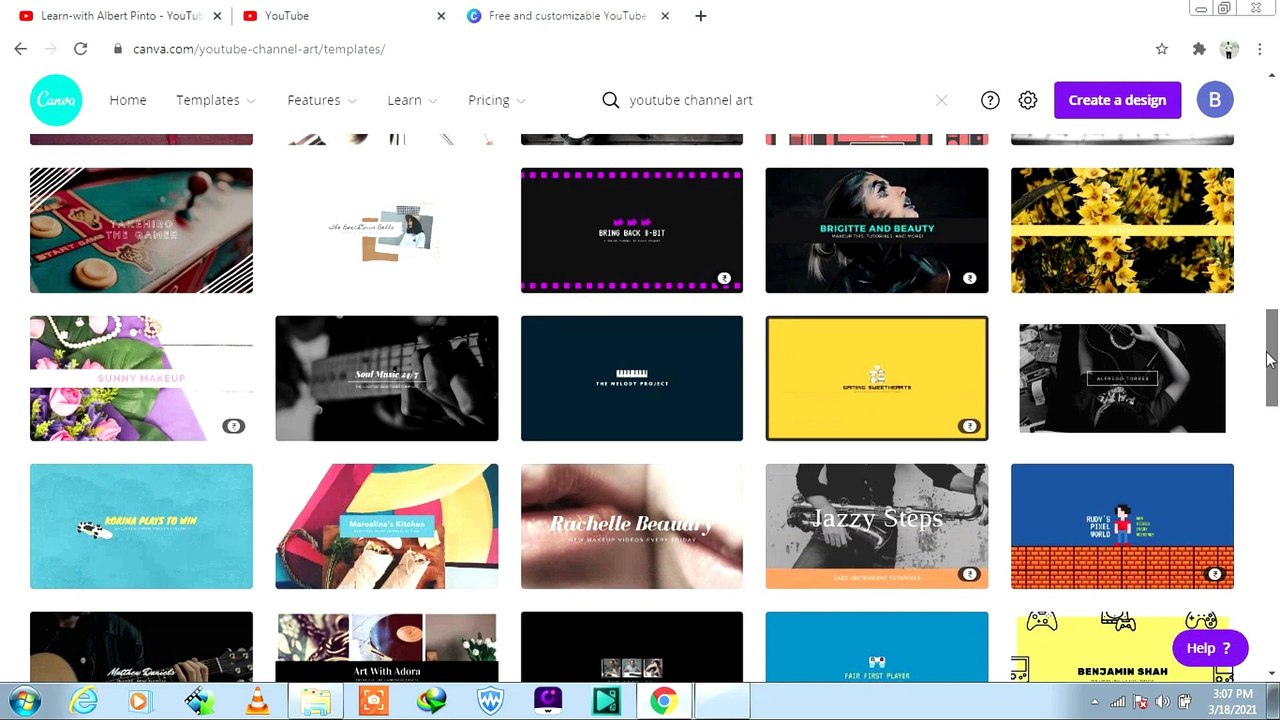Open VLC media player from the taskbar

pyautogui.click(x=258, y=701)
